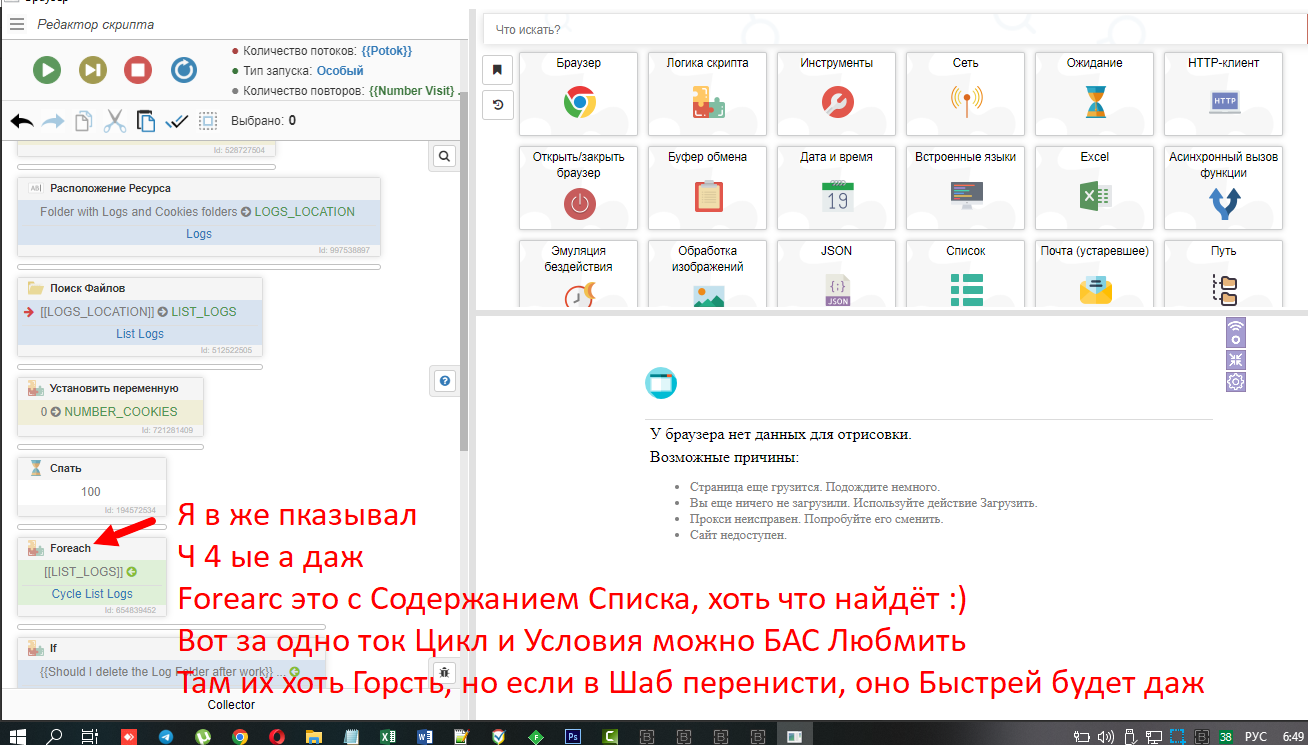This screenshot has height=745, width=1308.
Task: Click the Особый launch type link
Action: [339, 71]
